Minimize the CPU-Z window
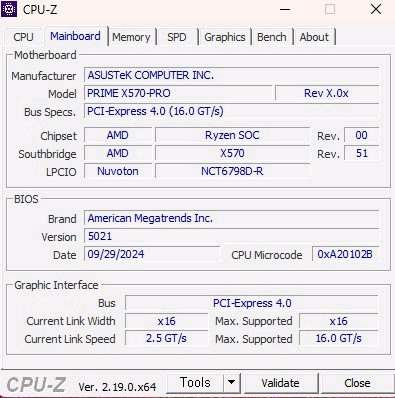This screenshot has width=395, height=398. tap(285, 9)
